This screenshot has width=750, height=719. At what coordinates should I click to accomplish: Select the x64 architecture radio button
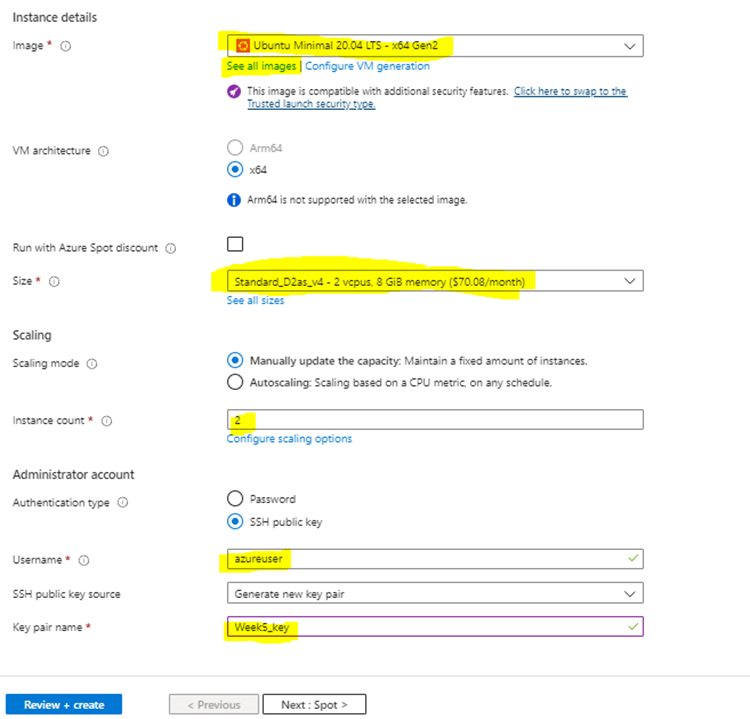(x=235, y=169)
